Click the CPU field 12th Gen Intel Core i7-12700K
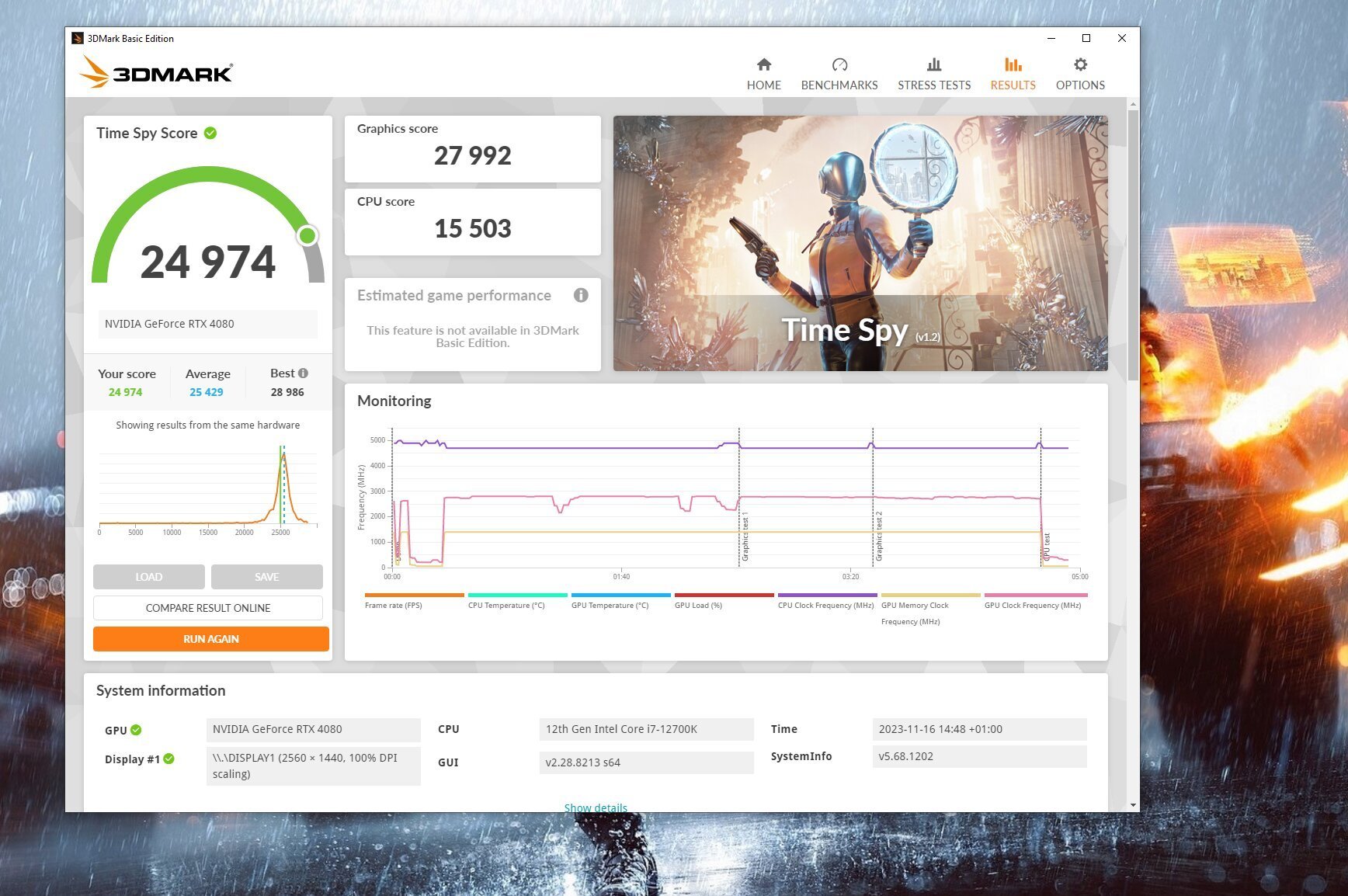Image resolution: width=1348 pixels, height=896 pixels. [x=646, y=730]
